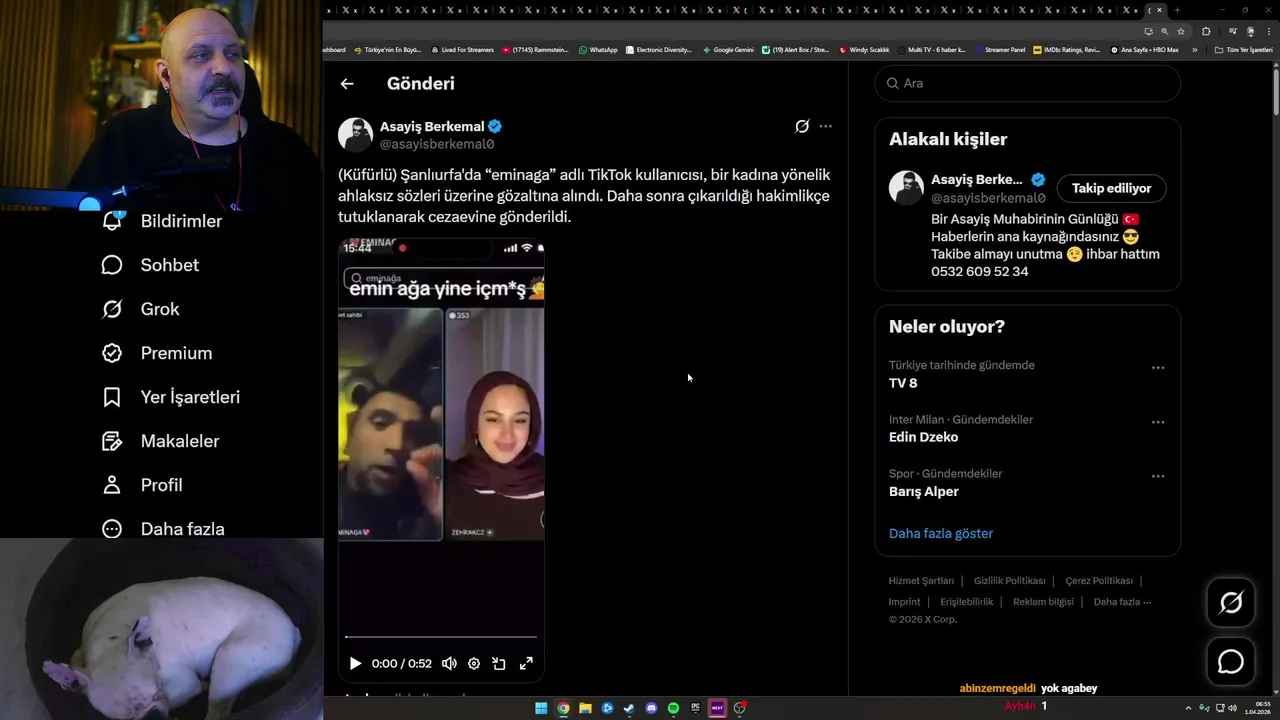Click the Takip ediliyor following button
Image resolution: width=1280 pixels, height=720 pixels.
(x=1111, y=188)
